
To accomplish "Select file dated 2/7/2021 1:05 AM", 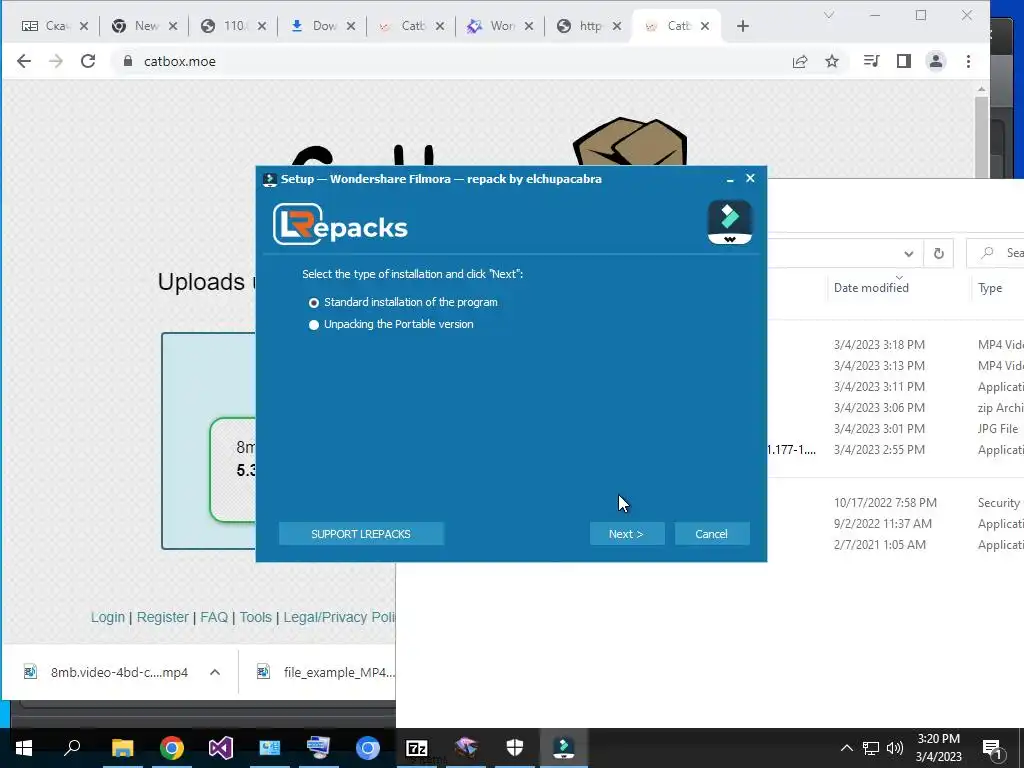I will tap(880, 545).
